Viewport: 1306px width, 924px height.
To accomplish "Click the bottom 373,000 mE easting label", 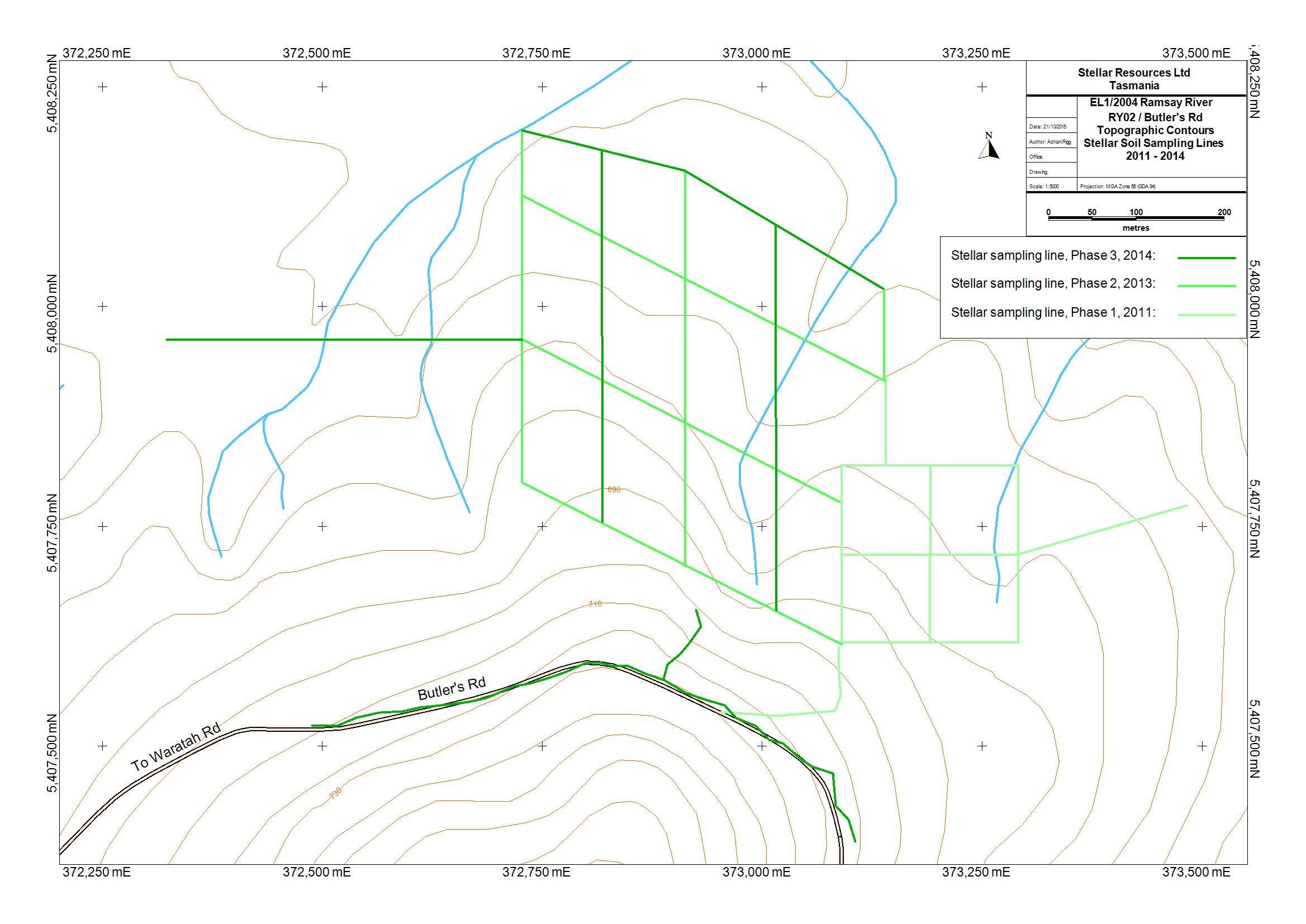I will [x=756, y=871].
